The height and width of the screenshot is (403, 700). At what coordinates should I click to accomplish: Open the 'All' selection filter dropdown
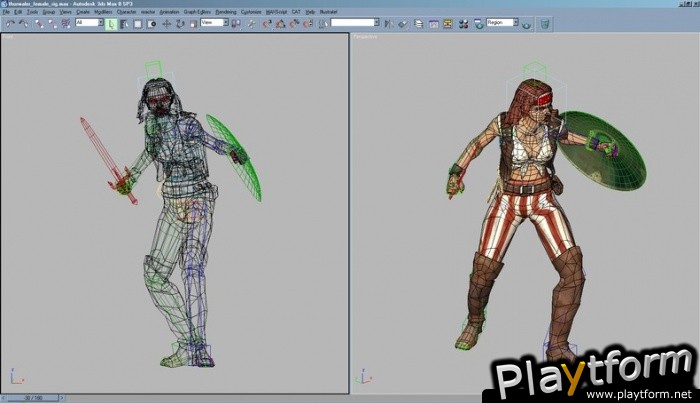87,22
